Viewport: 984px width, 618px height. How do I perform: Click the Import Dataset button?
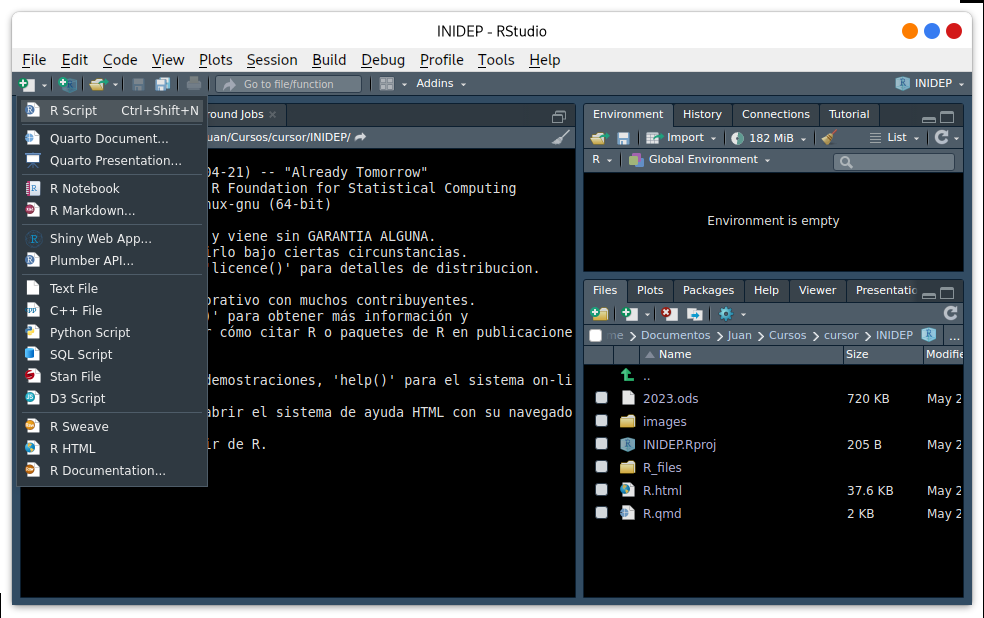(x=681, y=137)
